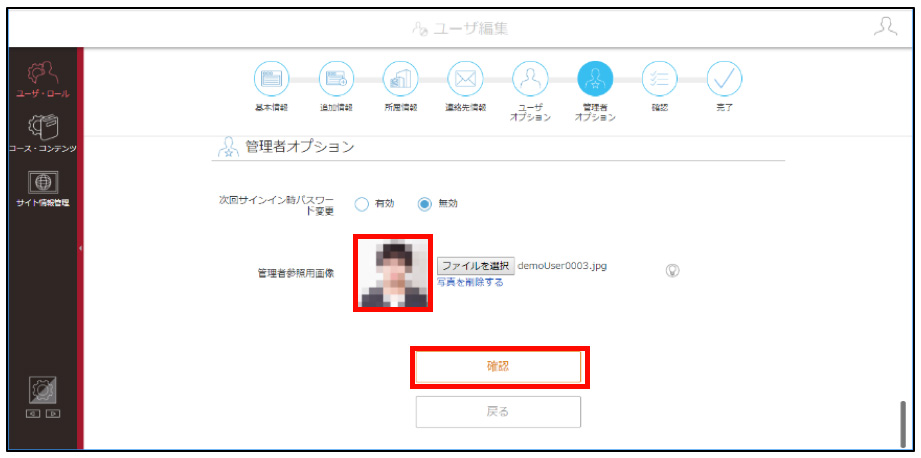Open the user profile icon at top right

pos(885,28)
